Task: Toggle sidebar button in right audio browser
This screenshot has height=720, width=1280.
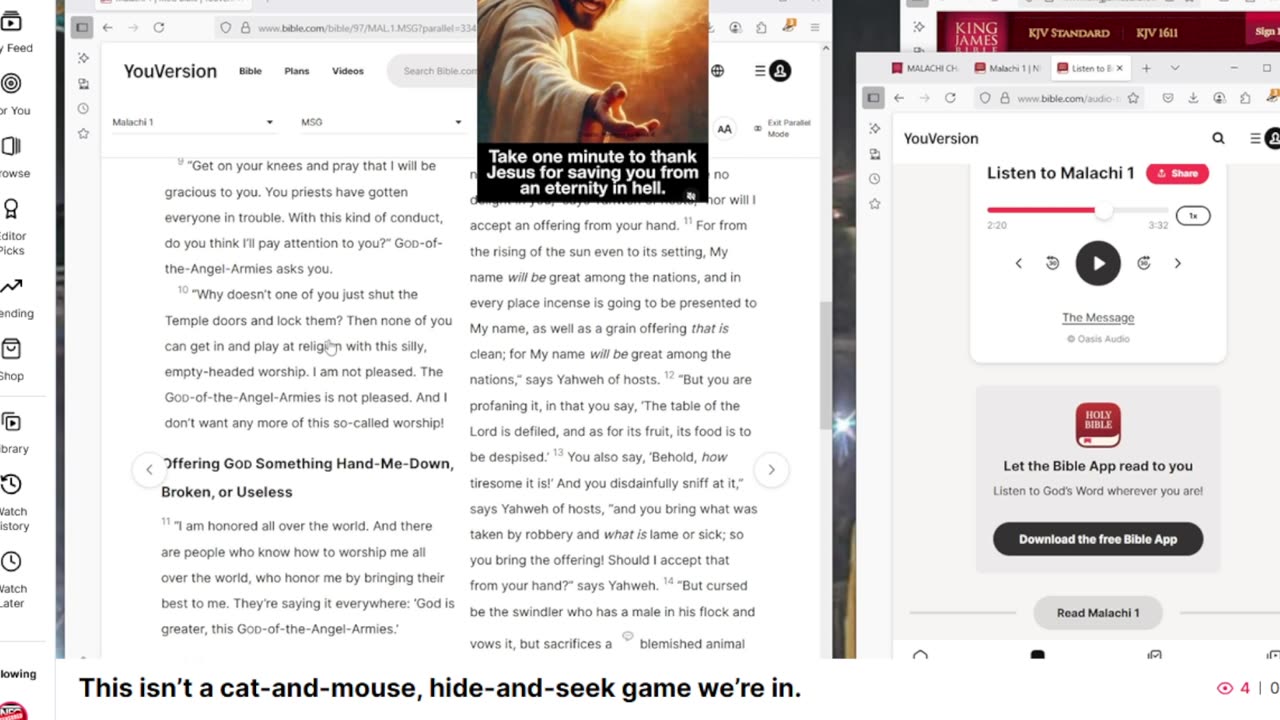Action: (x=873, y=98)
